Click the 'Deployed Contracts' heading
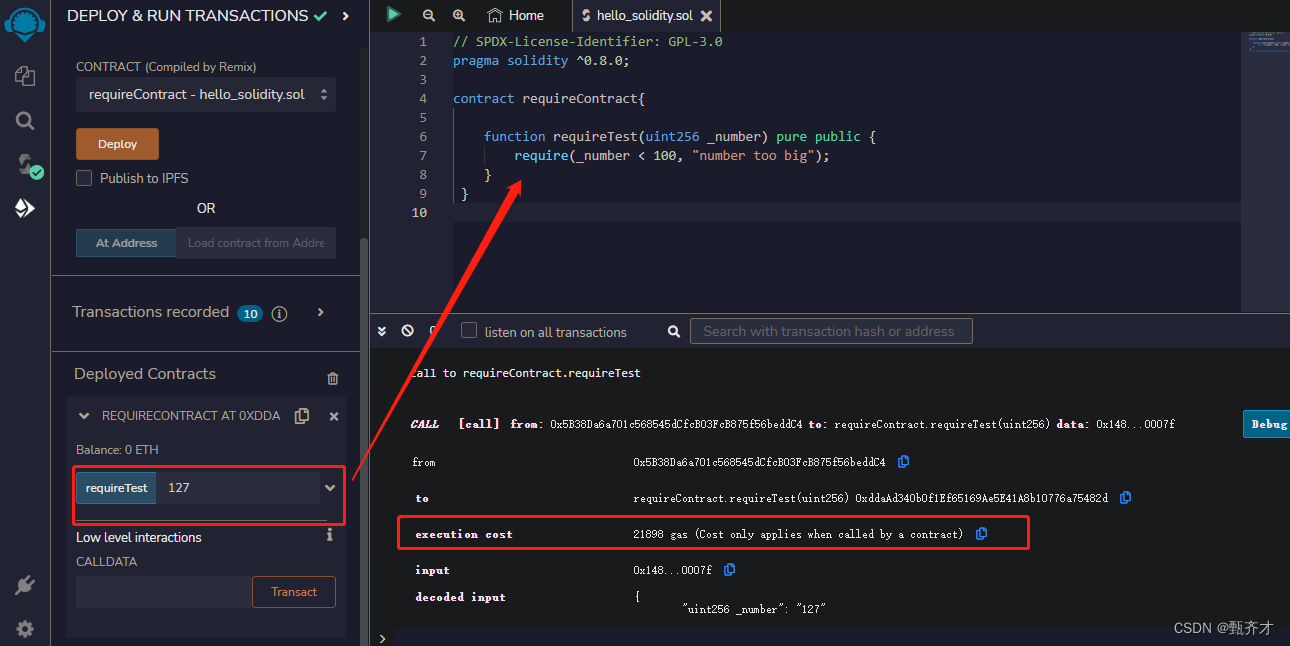1290x646 pixels. pyautogui.click(x=145, y=374)
